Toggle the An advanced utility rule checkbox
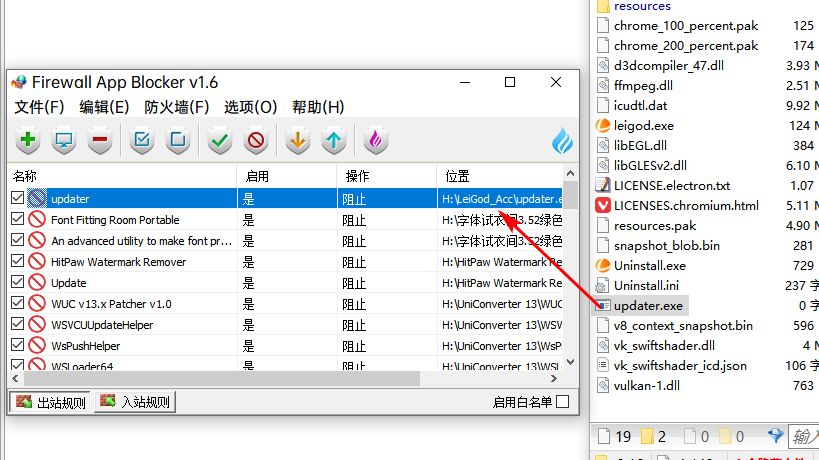The image size is (819, 460). tap(17, 240)
